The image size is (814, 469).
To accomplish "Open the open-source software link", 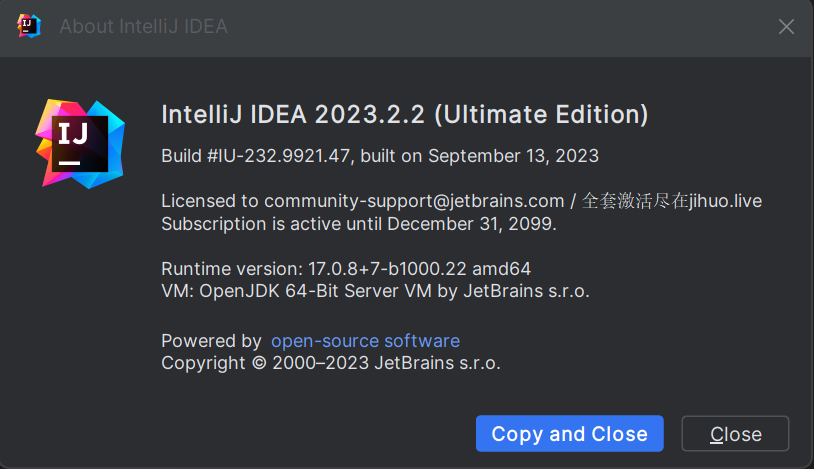I will tap(365, 341).
